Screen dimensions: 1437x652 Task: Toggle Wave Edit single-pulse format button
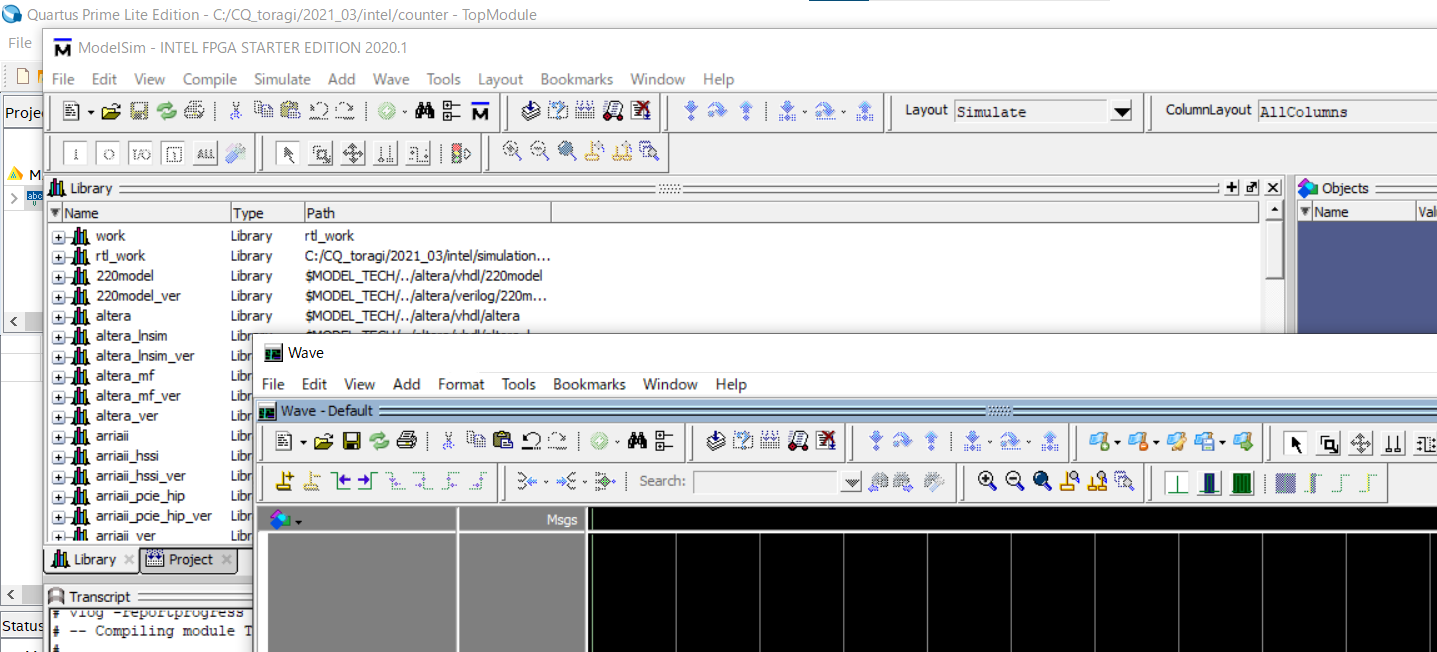(x=1177, y=484)
